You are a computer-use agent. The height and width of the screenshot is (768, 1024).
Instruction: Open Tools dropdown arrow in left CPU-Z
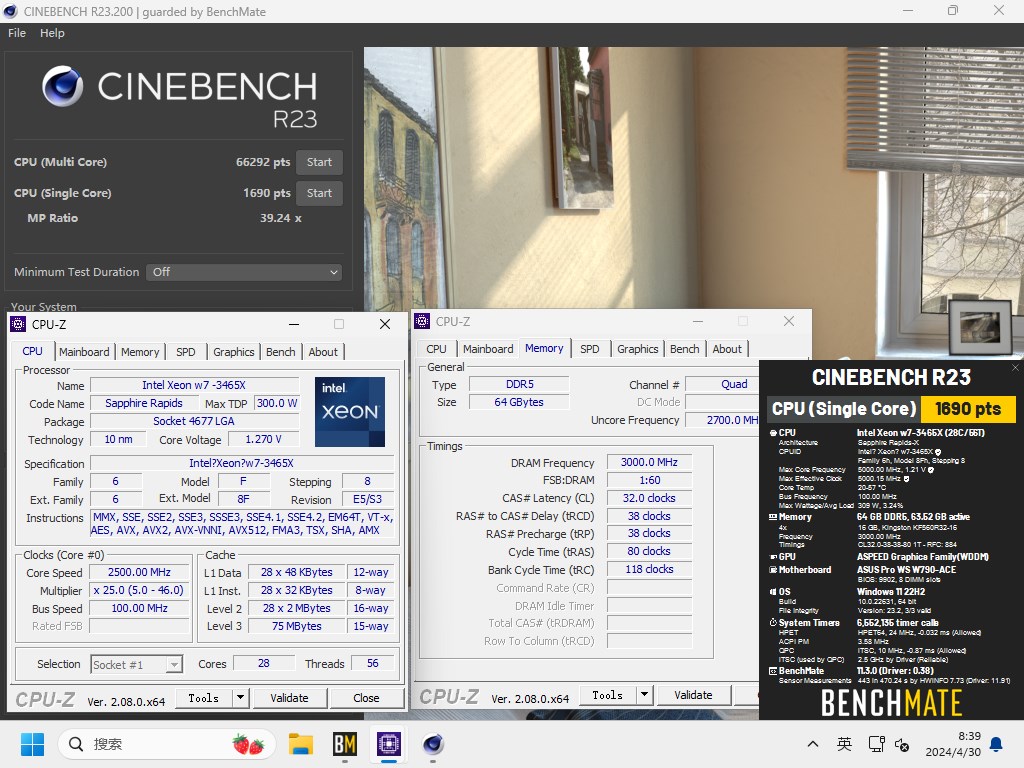click(x=240, y=697)
